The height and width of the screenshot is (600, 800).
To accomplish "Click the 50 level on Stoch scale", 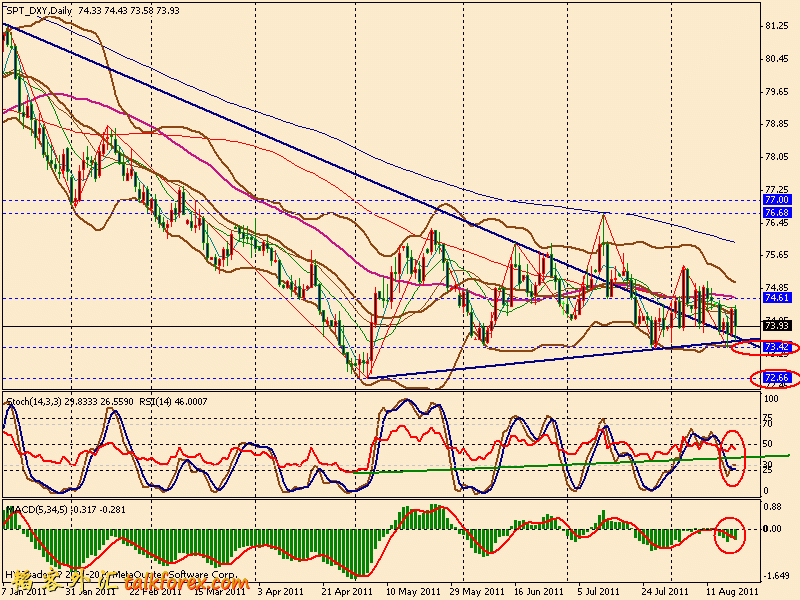I will click(x=769, y=444).
